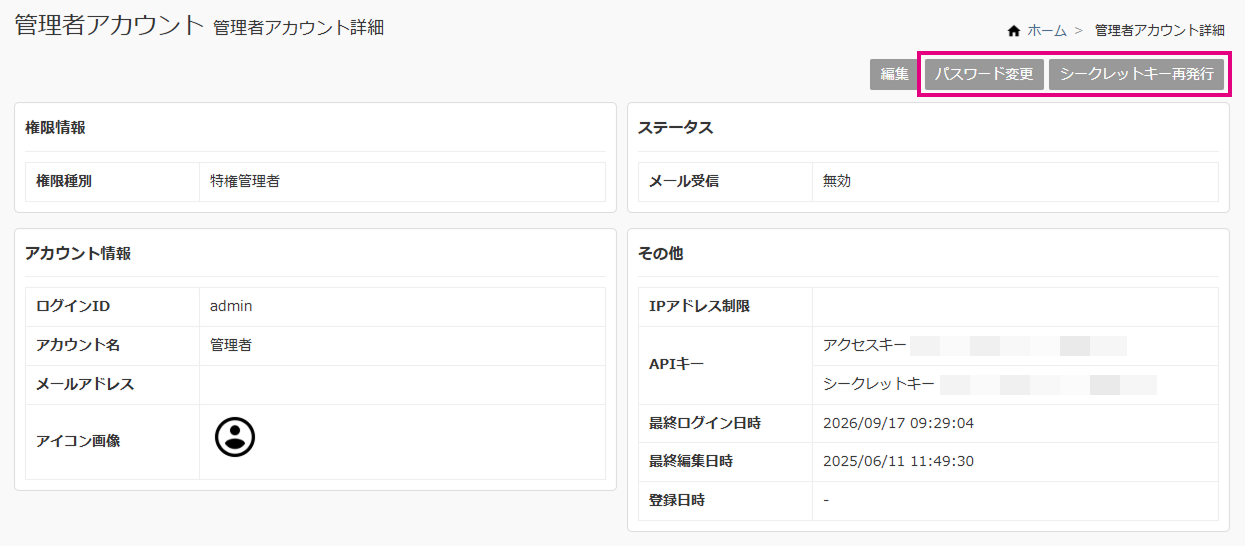The image size is (1245, 546).
Task: Click the home icon in the breadcrumb
Action: [1014, 31]
